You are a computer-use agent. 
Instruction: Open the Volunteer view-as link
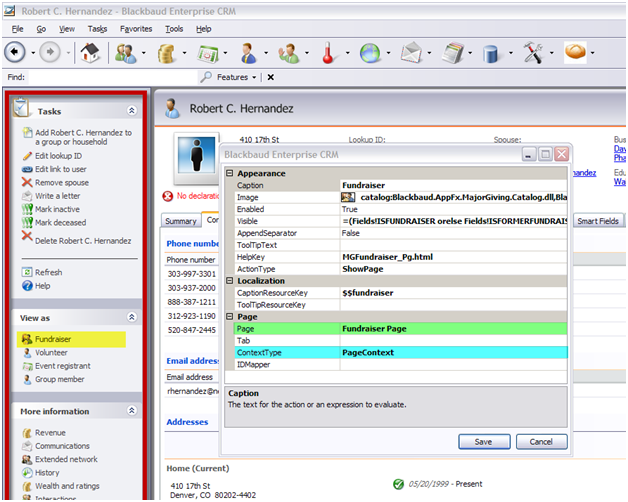coord(51,353)
